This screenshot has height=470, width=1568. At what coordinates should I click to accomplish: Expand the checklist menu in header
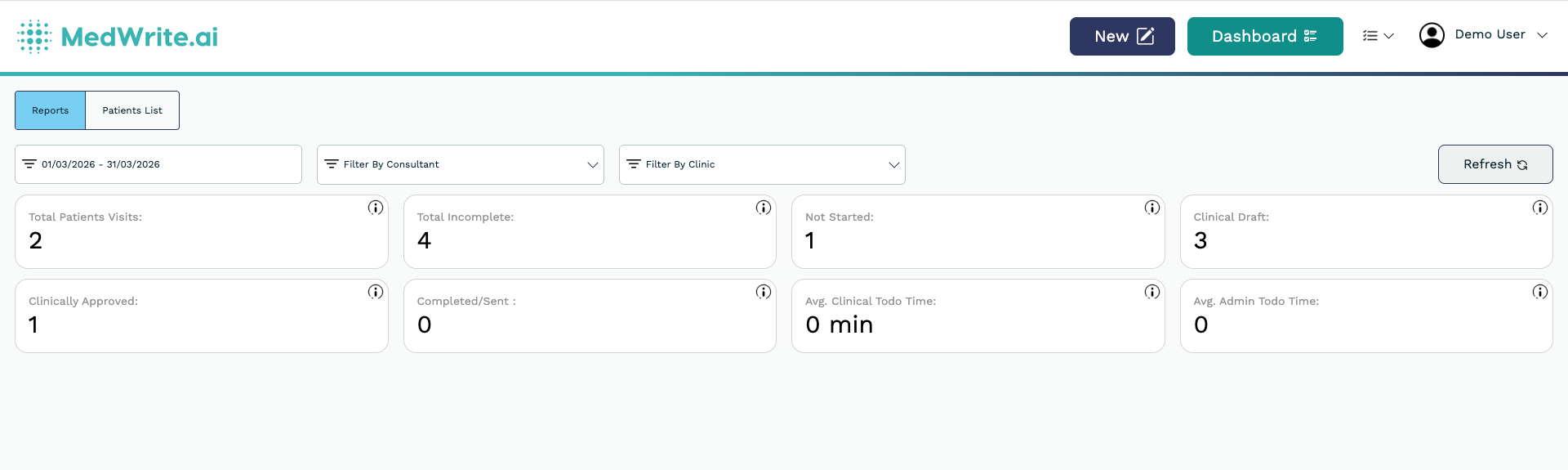1378,36
